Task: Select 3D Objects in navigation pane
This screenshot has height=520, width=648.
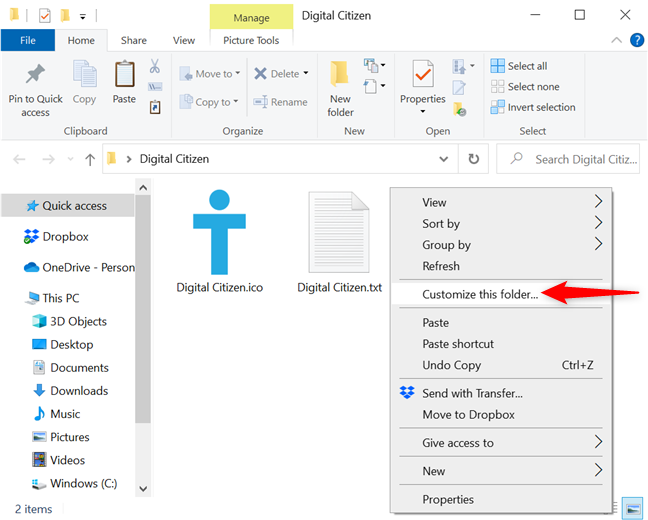Action: point(78,321)
